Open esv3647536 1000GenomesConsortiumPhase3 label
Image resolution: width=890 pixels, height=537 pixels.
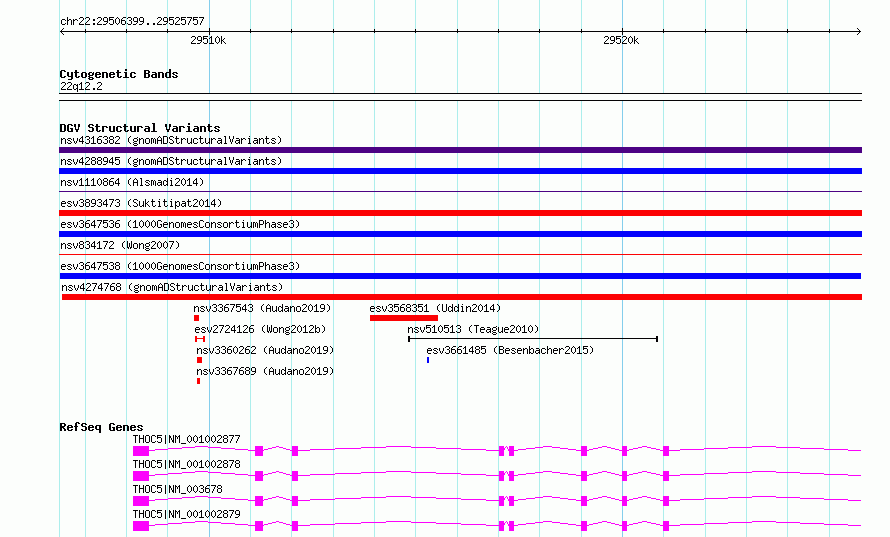point(180,224)
